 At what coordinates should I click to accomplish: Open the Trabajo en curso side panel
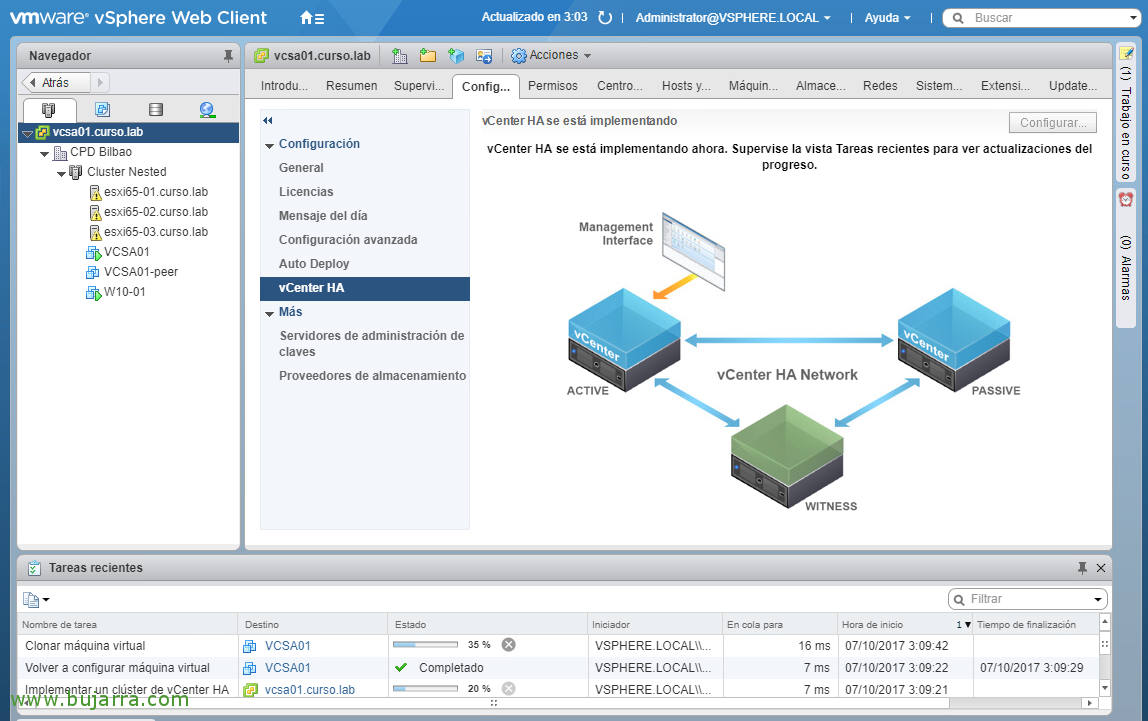(x=1126, y=113)
